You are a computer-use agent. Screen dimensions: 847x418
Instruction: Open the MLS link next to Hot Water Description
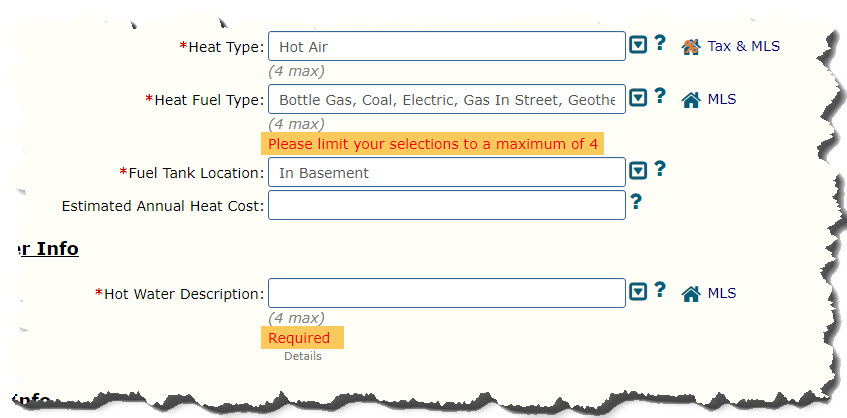(x=722, y=293)
